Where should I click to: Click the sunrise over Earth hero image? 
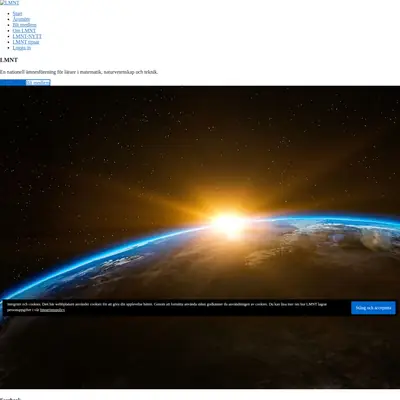pos(200,237)
